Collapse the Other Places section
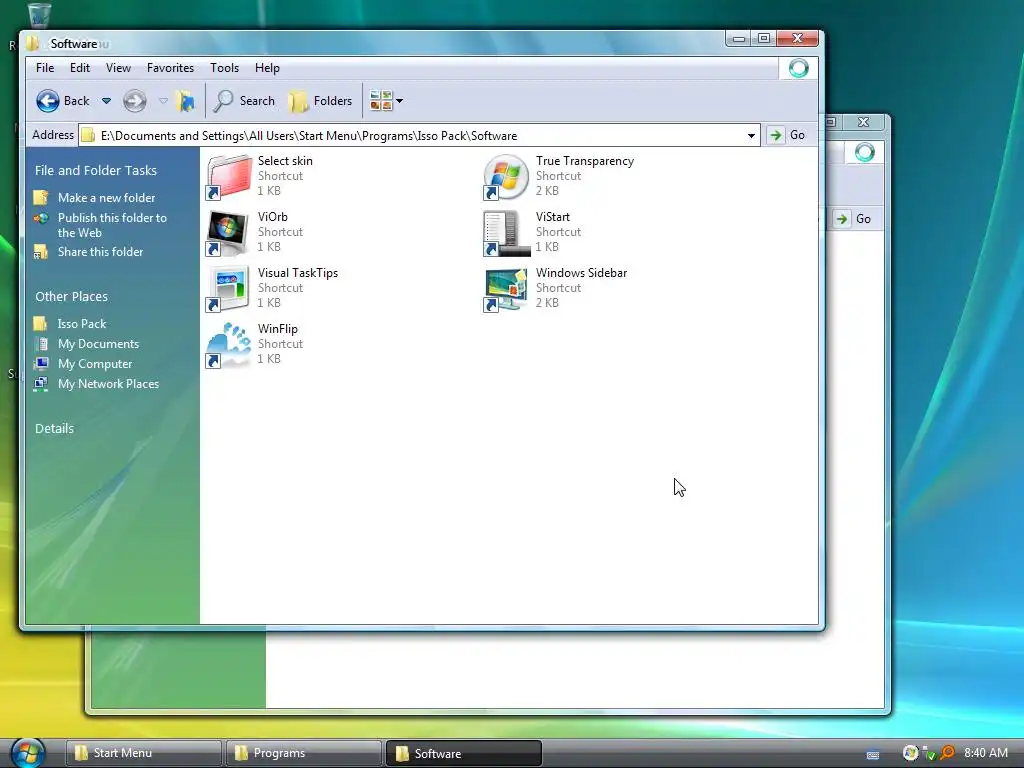The image size is (1024, 768). click(x=72, y=296)
